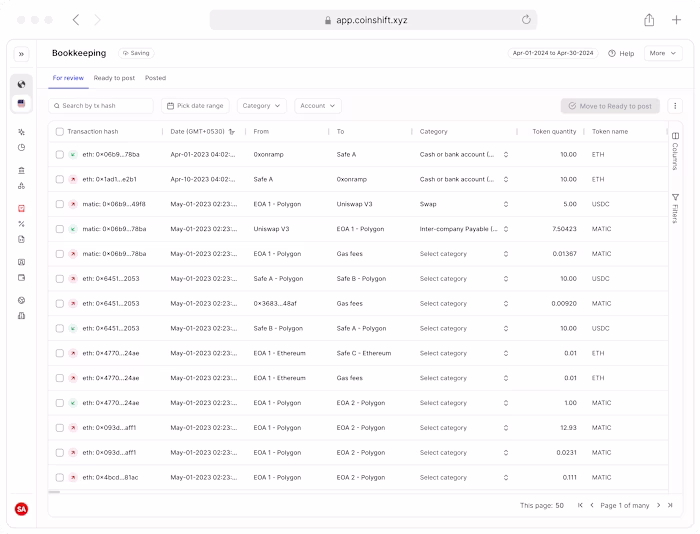Screen dimensions: 700x534
Task: Open the bank building icon in sidebar
Action: point(21,170)
